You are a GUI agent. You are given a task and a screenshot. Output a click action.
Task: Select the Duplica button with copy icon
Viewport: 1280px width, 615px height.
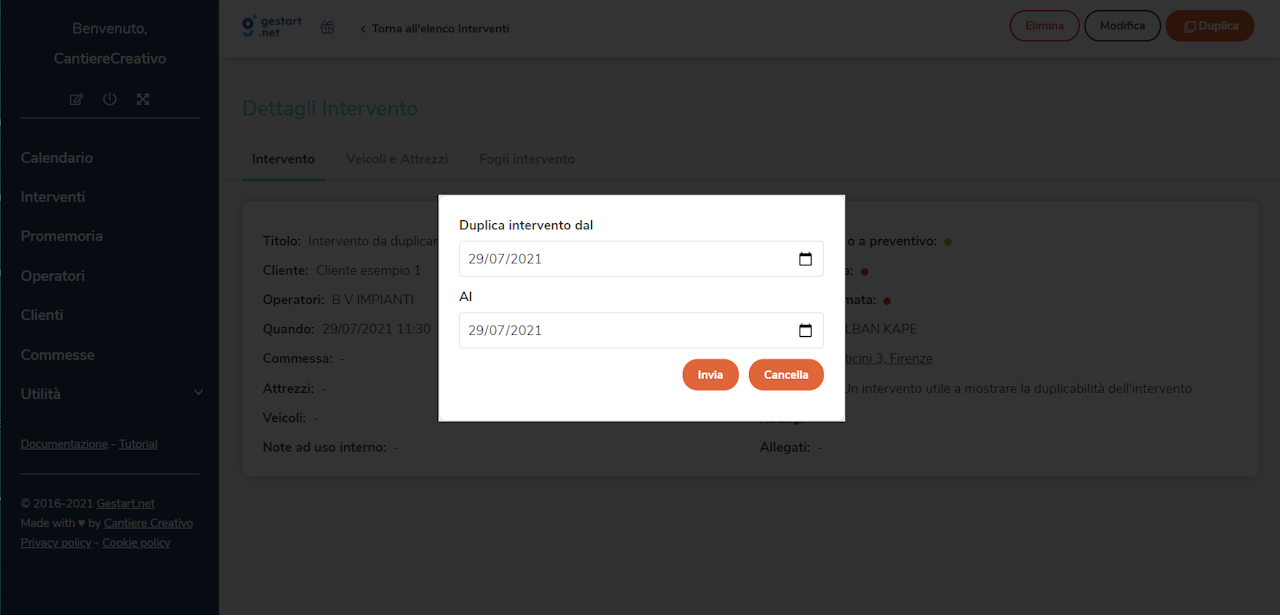1209,26
